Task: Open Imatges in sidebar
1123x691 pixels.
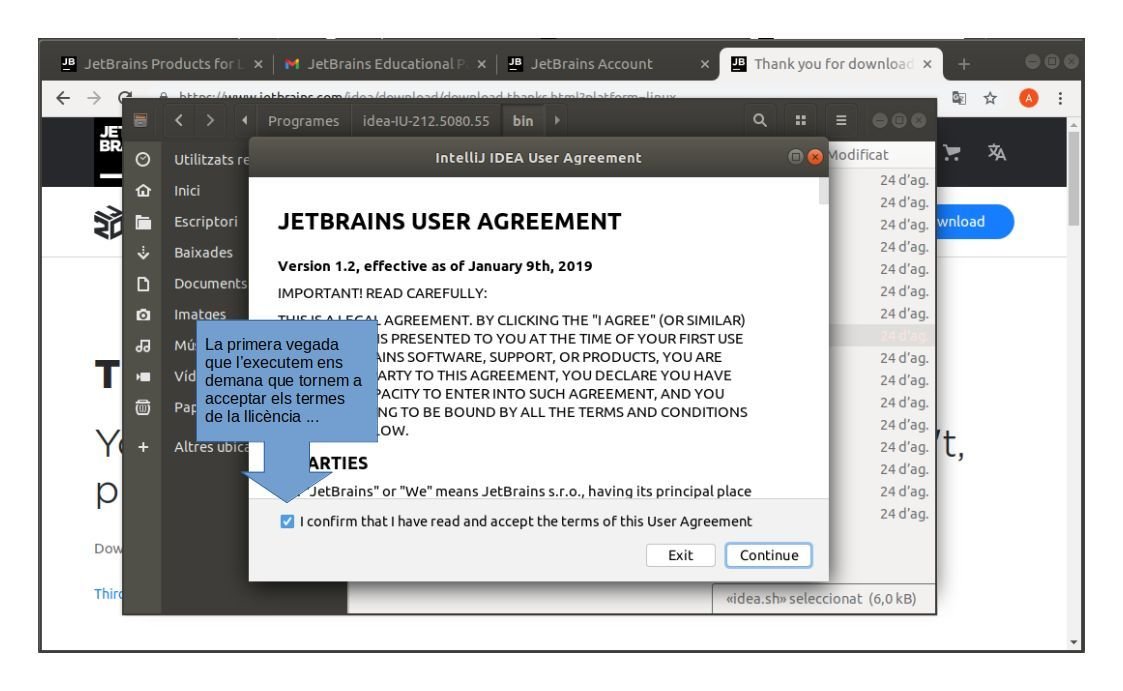Action: point(200,314)
